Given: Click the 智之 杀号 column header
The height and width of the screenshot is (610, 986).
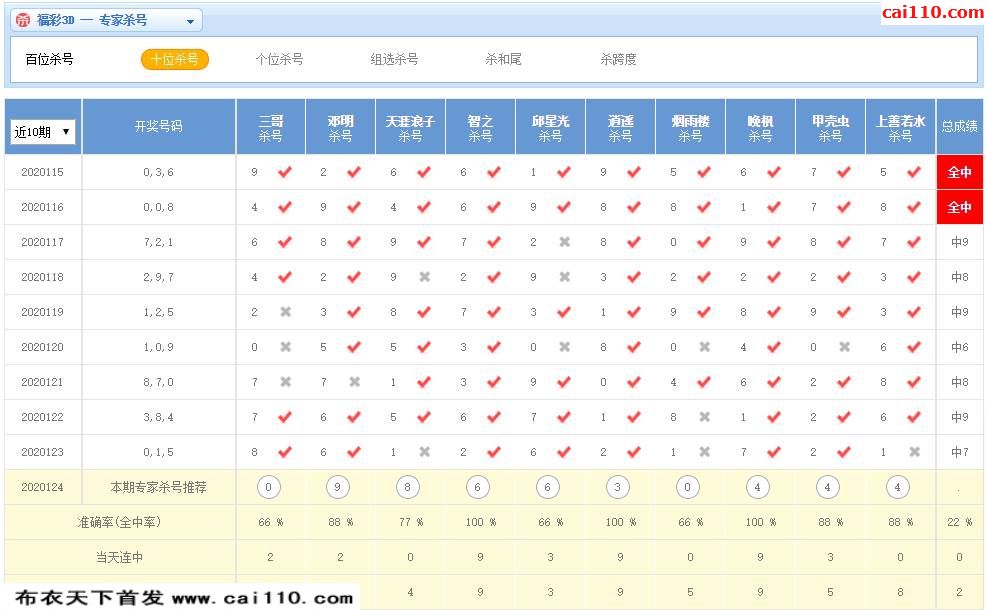Looking at the screenshot, I should [x=480, y=128].
